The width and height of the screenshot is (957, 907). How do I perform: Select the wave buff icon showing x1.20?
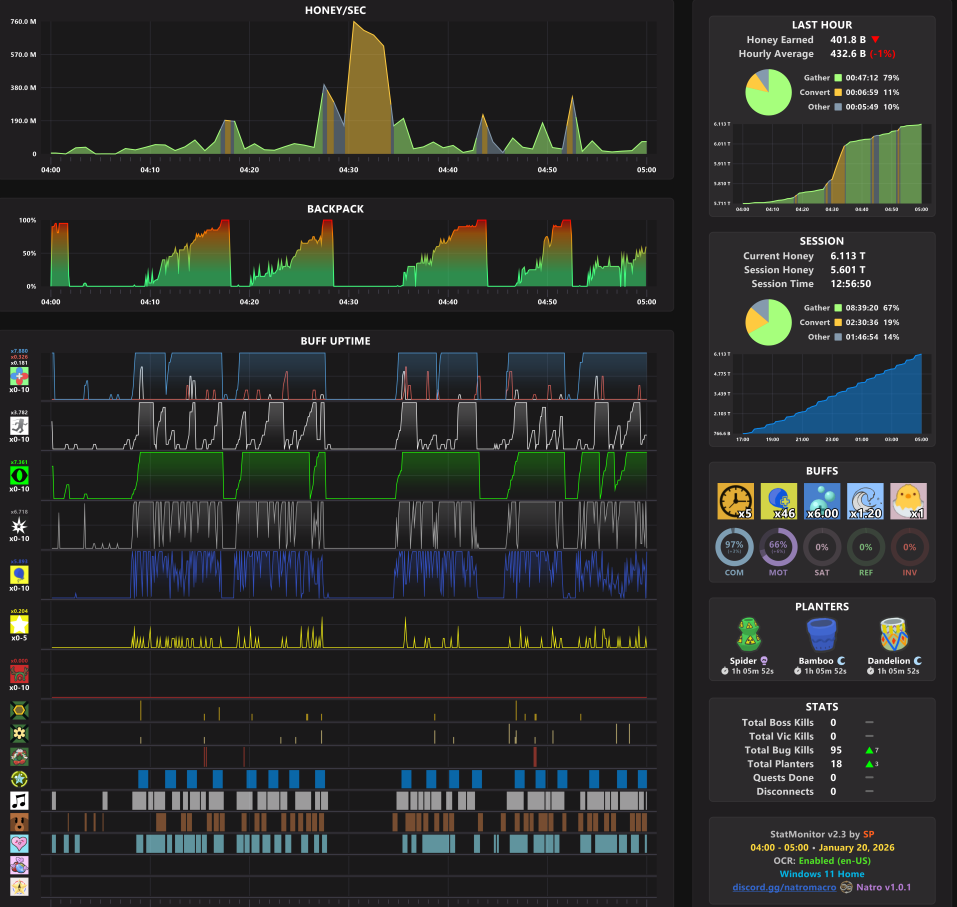point(865,501)
